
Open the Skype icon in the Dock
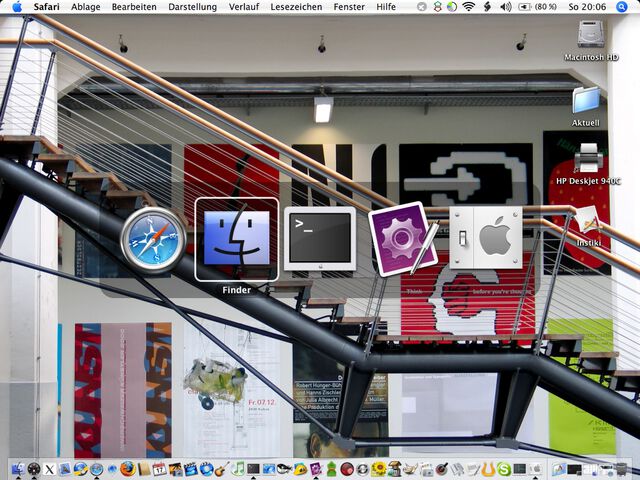click(x=504, y=469)
